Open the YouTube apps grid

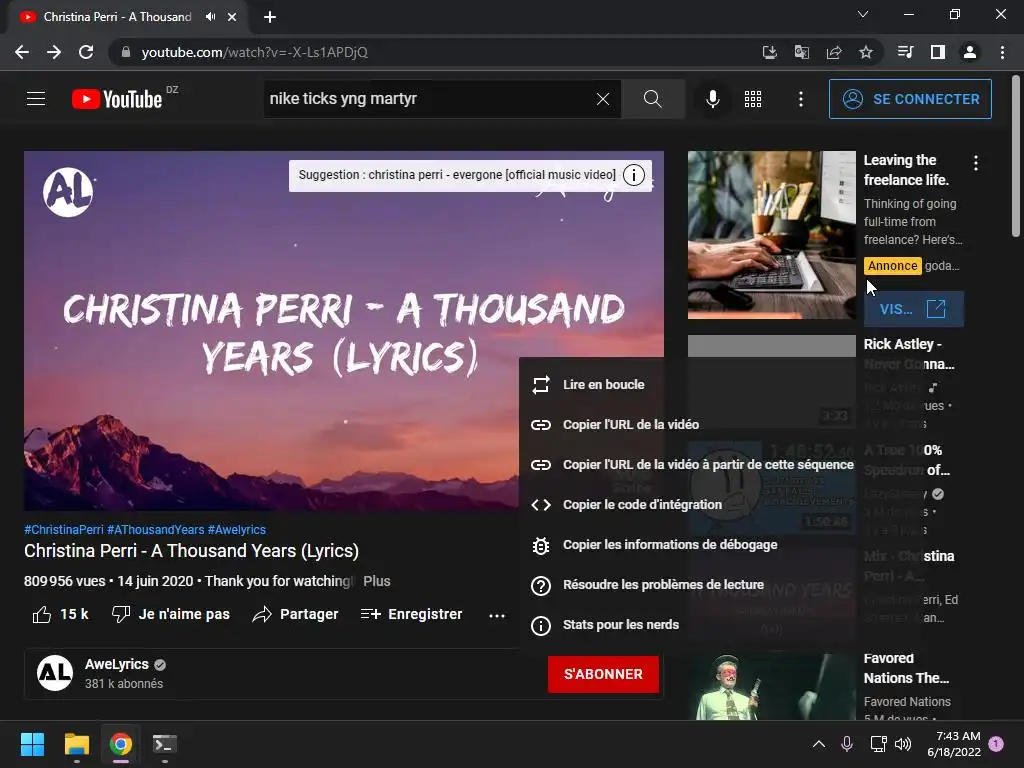753,99
